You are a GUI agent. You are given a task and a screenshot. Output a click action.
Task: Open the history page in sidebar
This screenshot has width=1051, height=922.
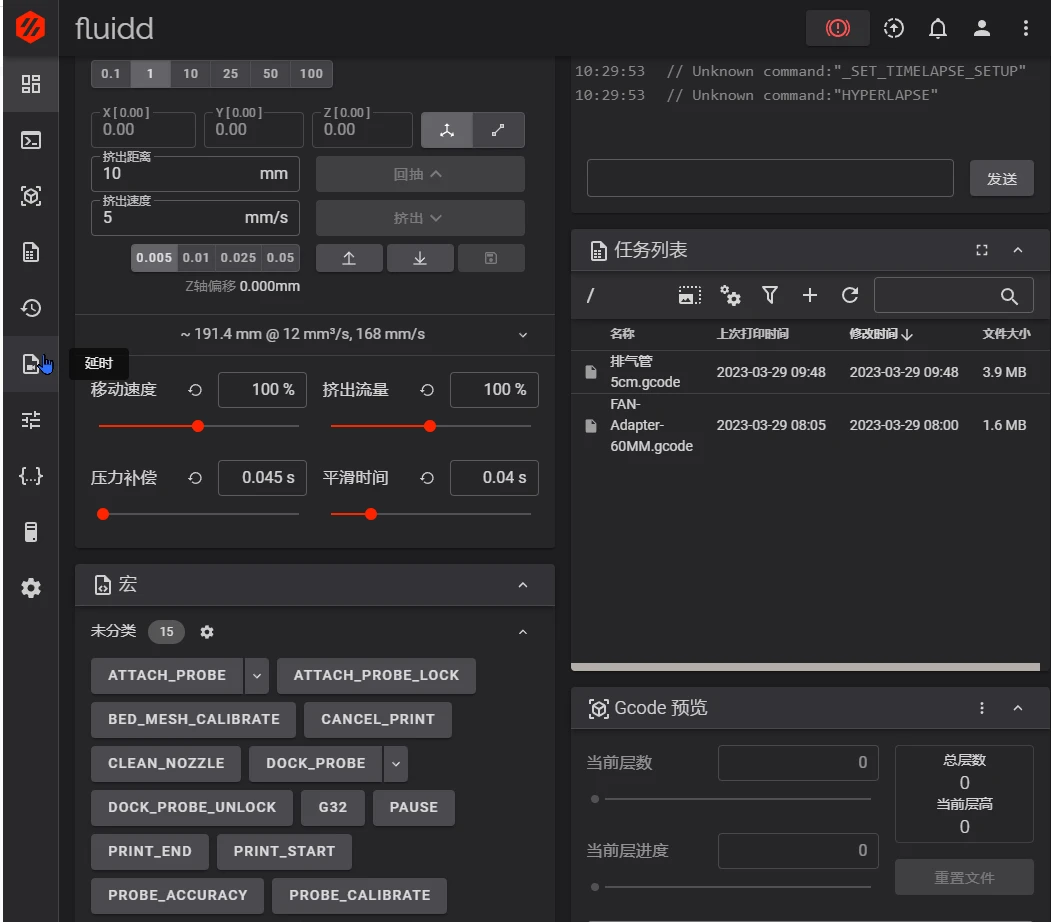point(31,308)
